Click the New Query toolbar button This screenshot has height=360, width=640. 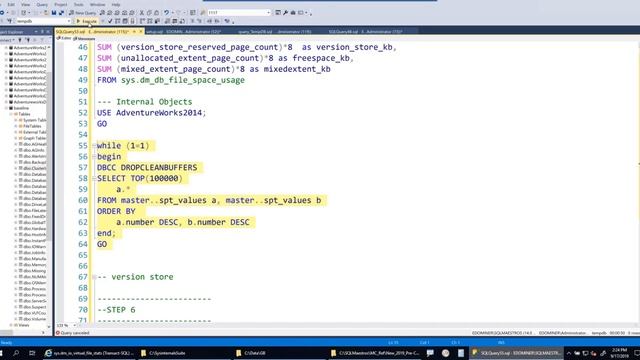[x=82, y=13]
